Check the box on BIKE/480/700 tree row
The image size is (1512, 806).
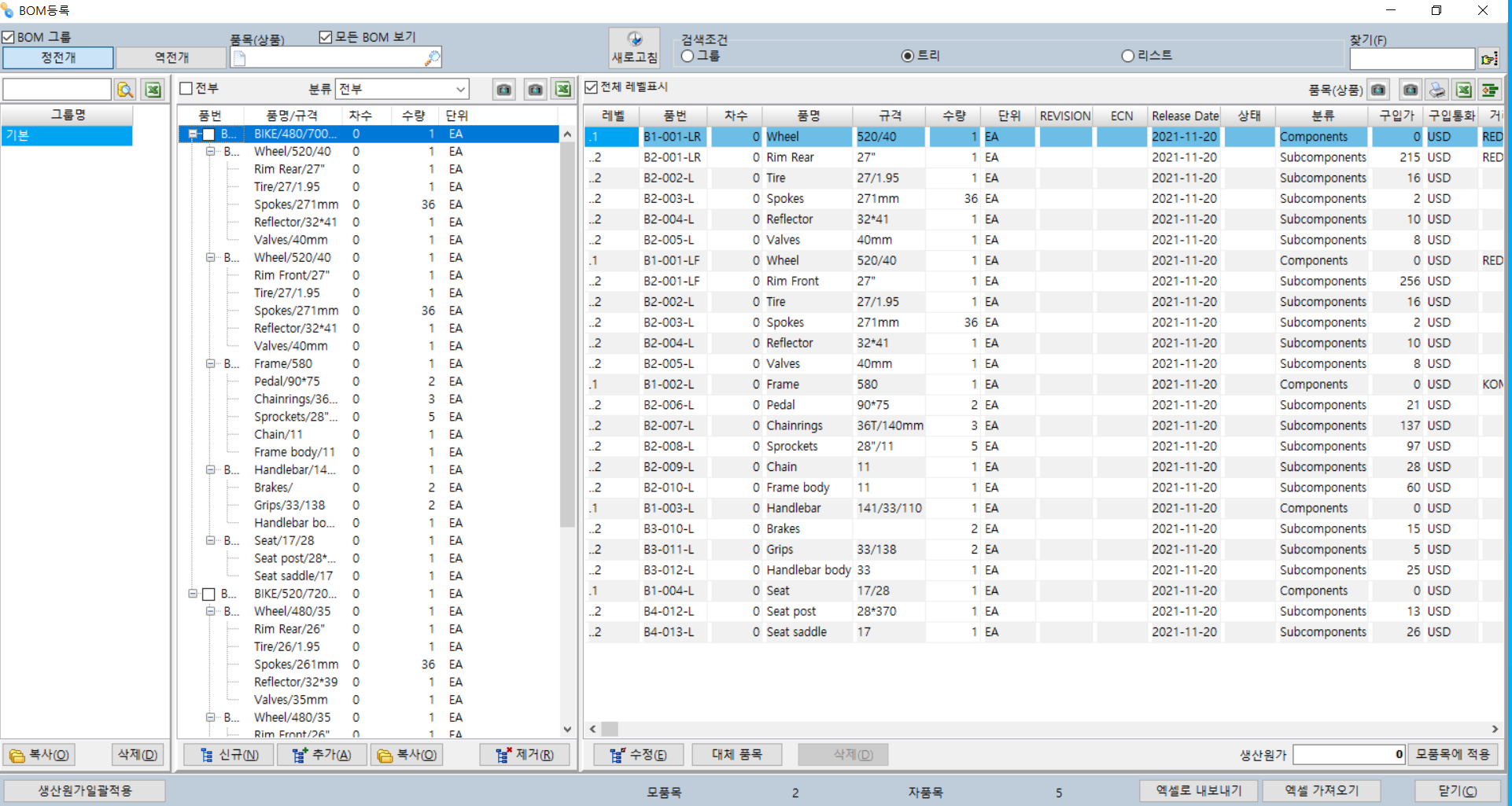(209, 134)
